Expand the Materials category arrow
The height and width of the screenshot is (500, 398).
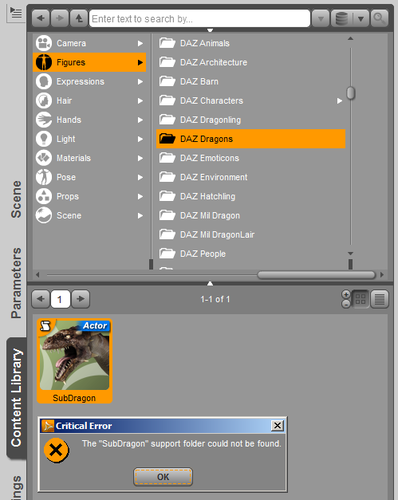click(140, 158)
